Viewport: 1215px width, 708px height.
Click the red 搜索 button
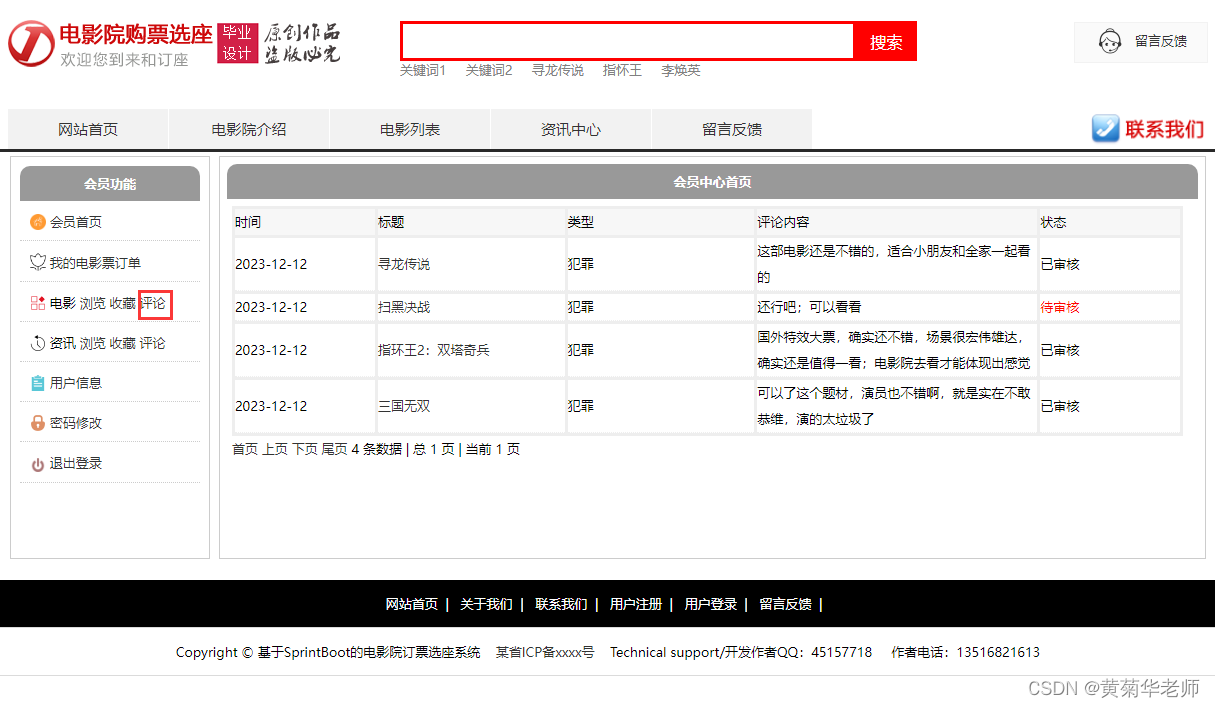tap(886, 41)
